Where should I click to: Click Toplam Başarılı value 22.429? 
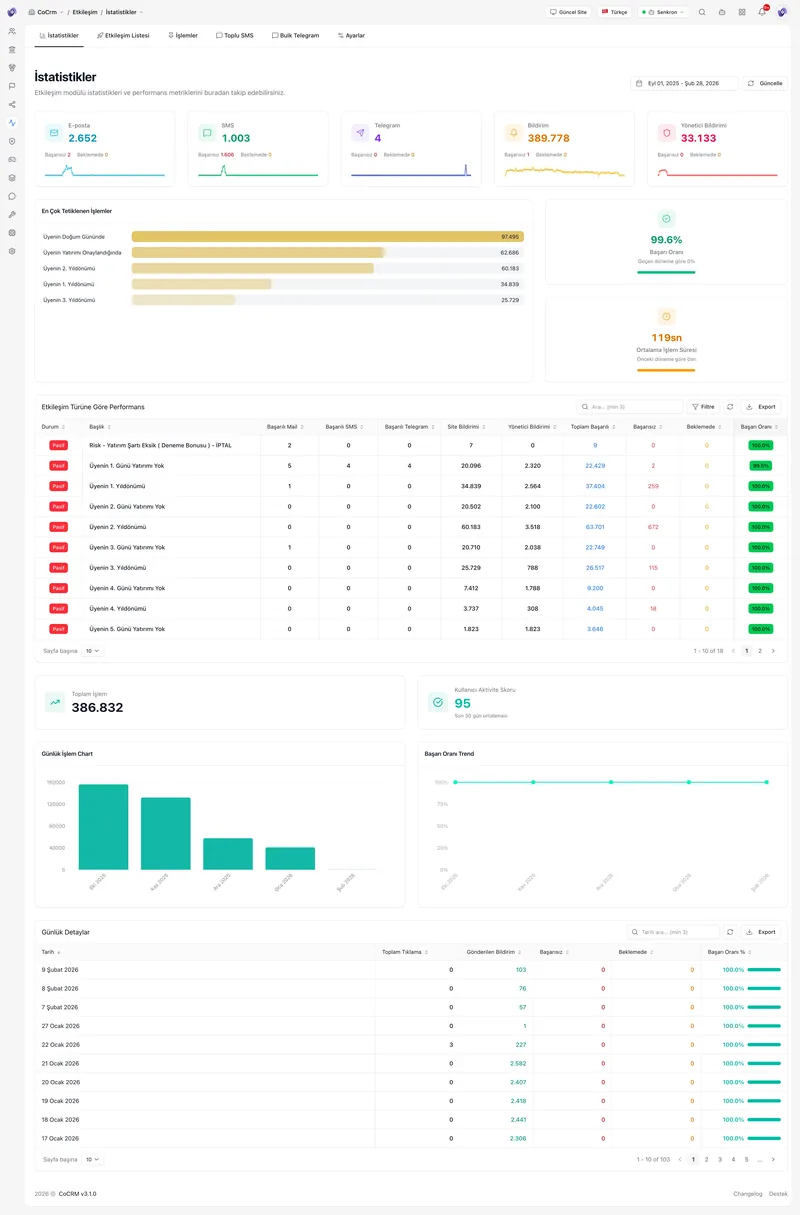click(x=595, y=466)
